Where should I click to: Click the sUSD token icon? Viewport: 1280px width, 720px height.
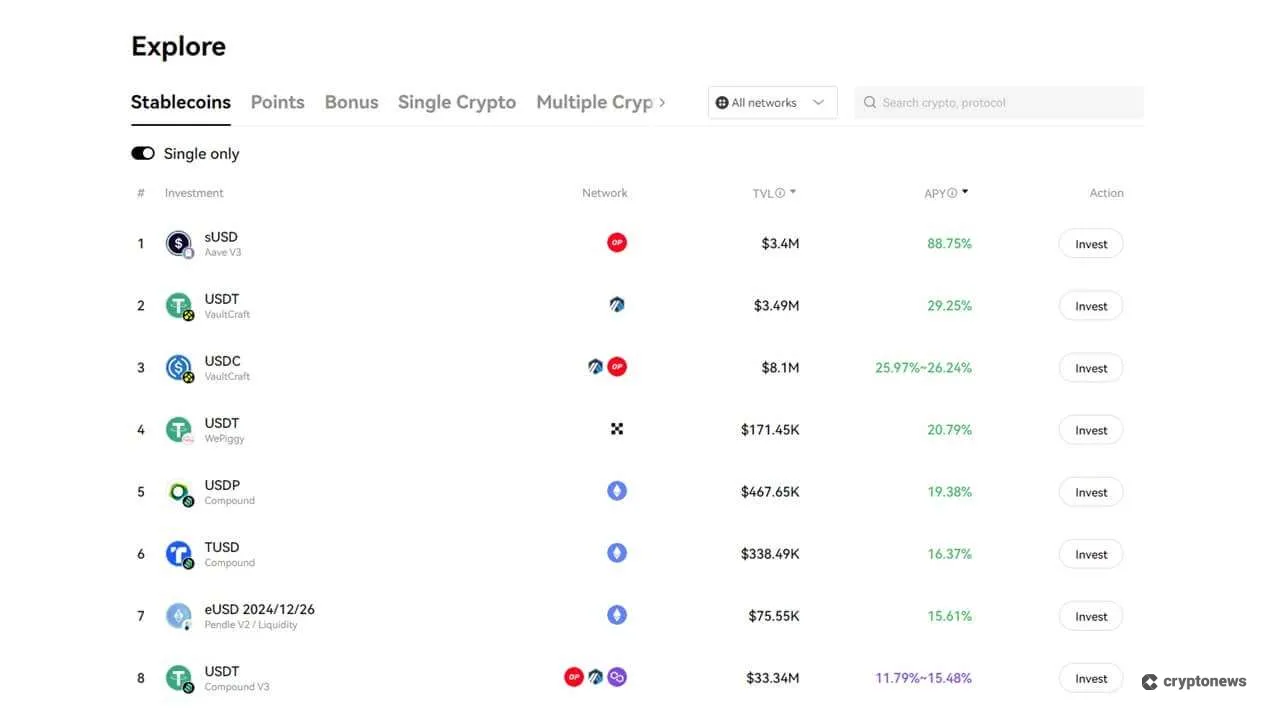178,243
